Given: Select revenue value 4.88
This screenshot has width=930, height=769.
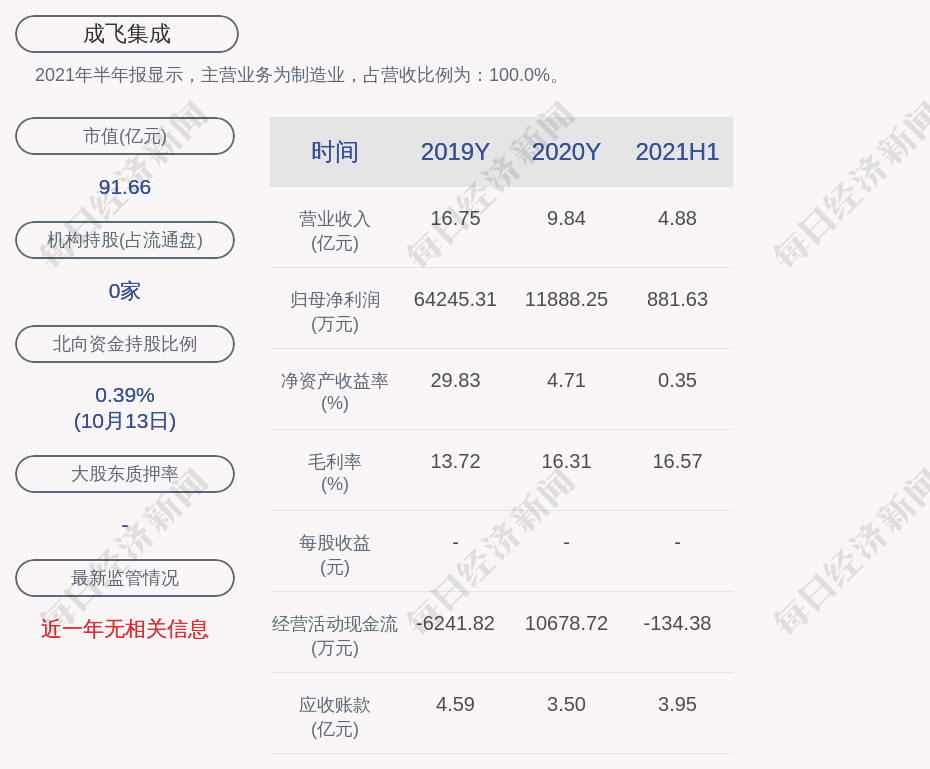Looking at the screenshot, I should [x=677, y=218].
